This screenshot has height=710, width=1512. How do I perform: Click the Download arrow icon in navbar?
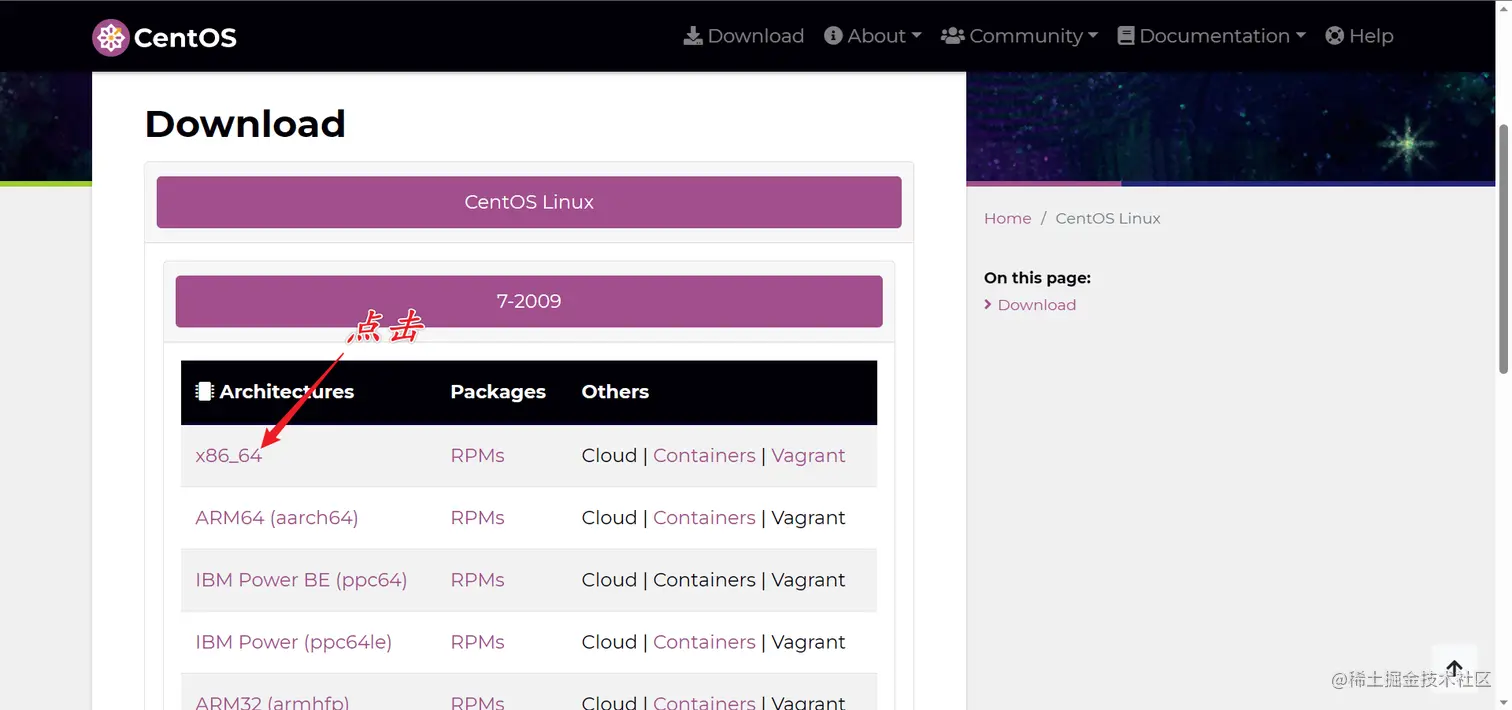pos(693,36)
